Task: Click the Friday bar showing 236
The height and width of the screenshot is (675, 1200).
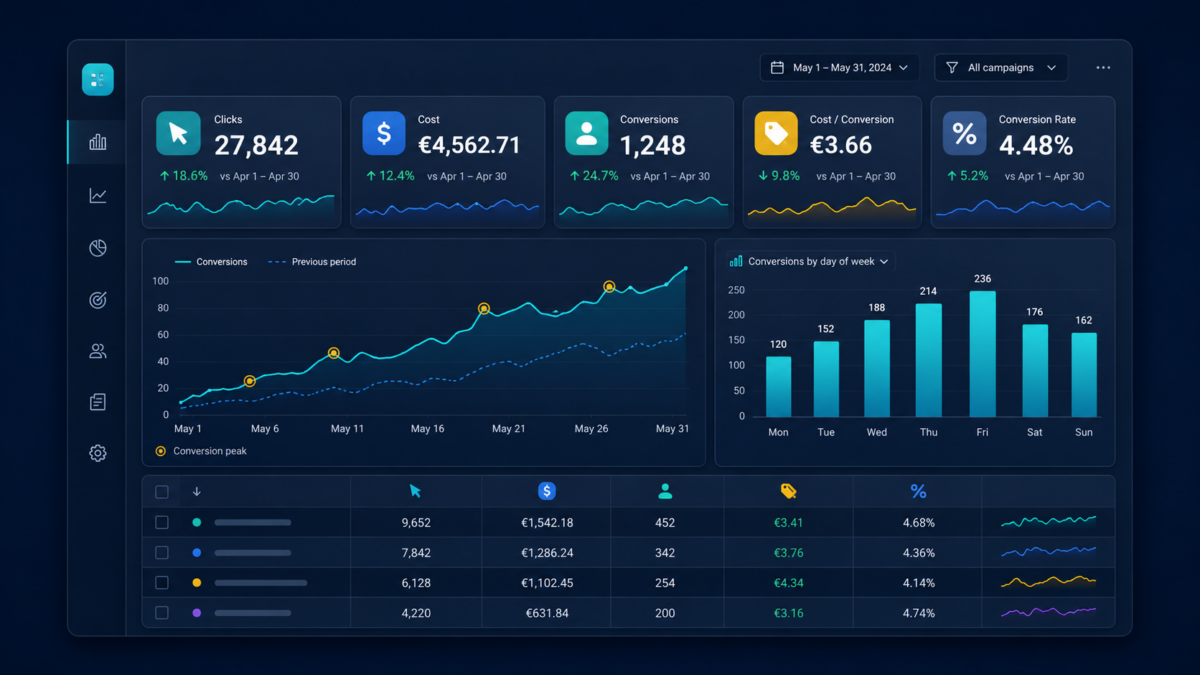Action: 982,354
